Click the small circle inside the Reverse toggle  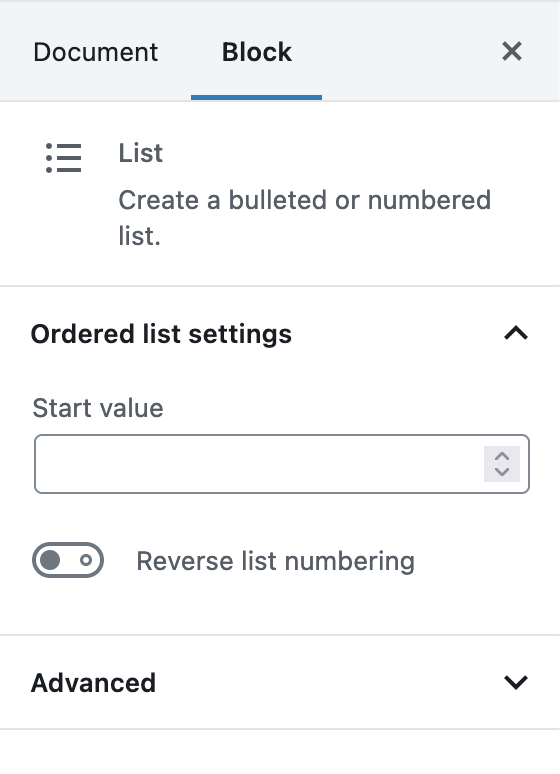(86, 560)
